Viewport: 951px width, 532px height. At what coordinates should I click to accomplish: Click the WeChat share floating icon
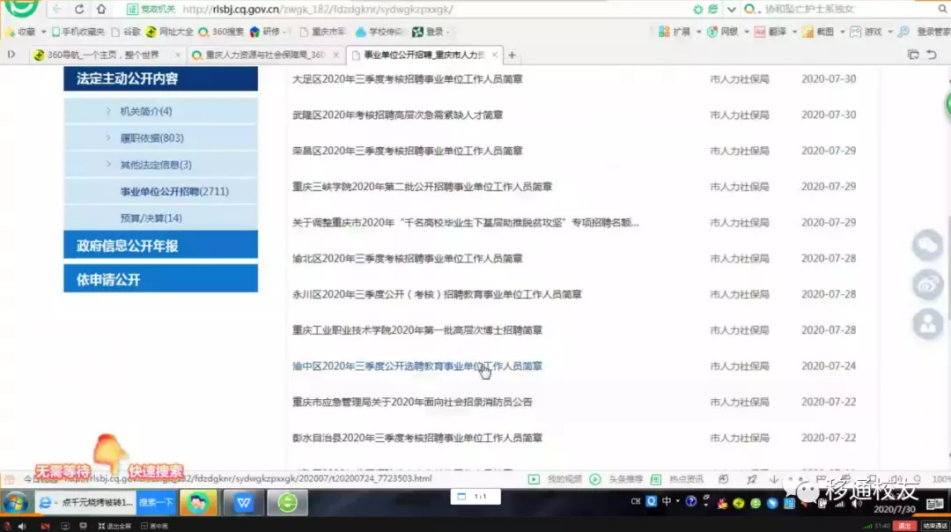pos(928,245)
